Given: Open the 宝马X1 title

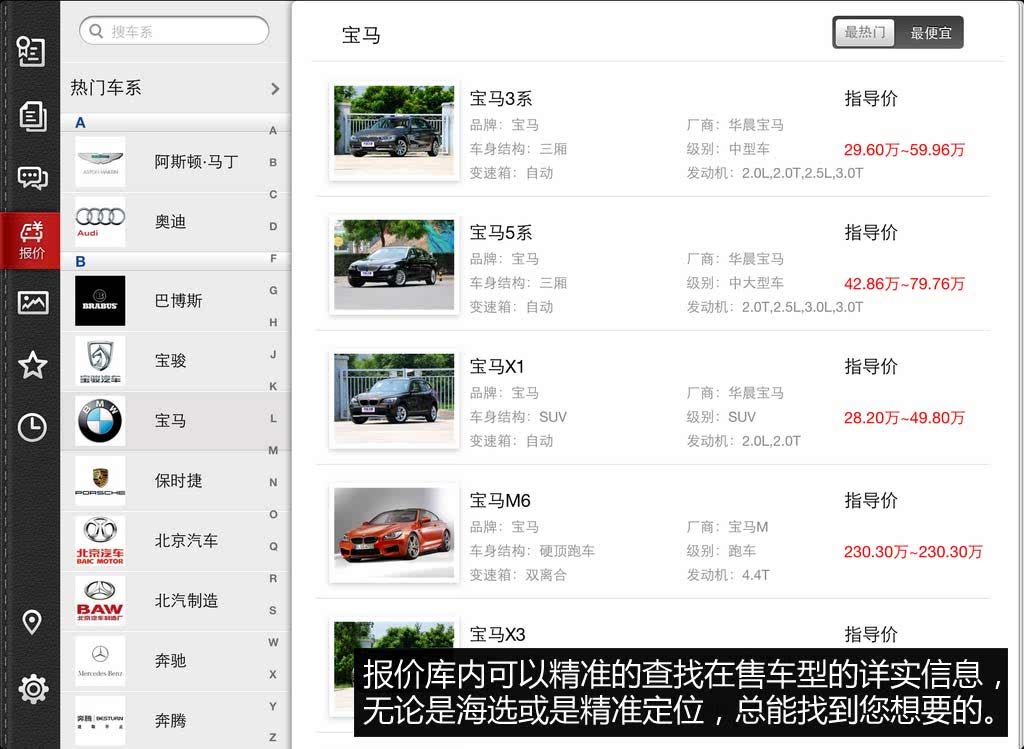Looking at the screenshot, I should pos(497,366).
